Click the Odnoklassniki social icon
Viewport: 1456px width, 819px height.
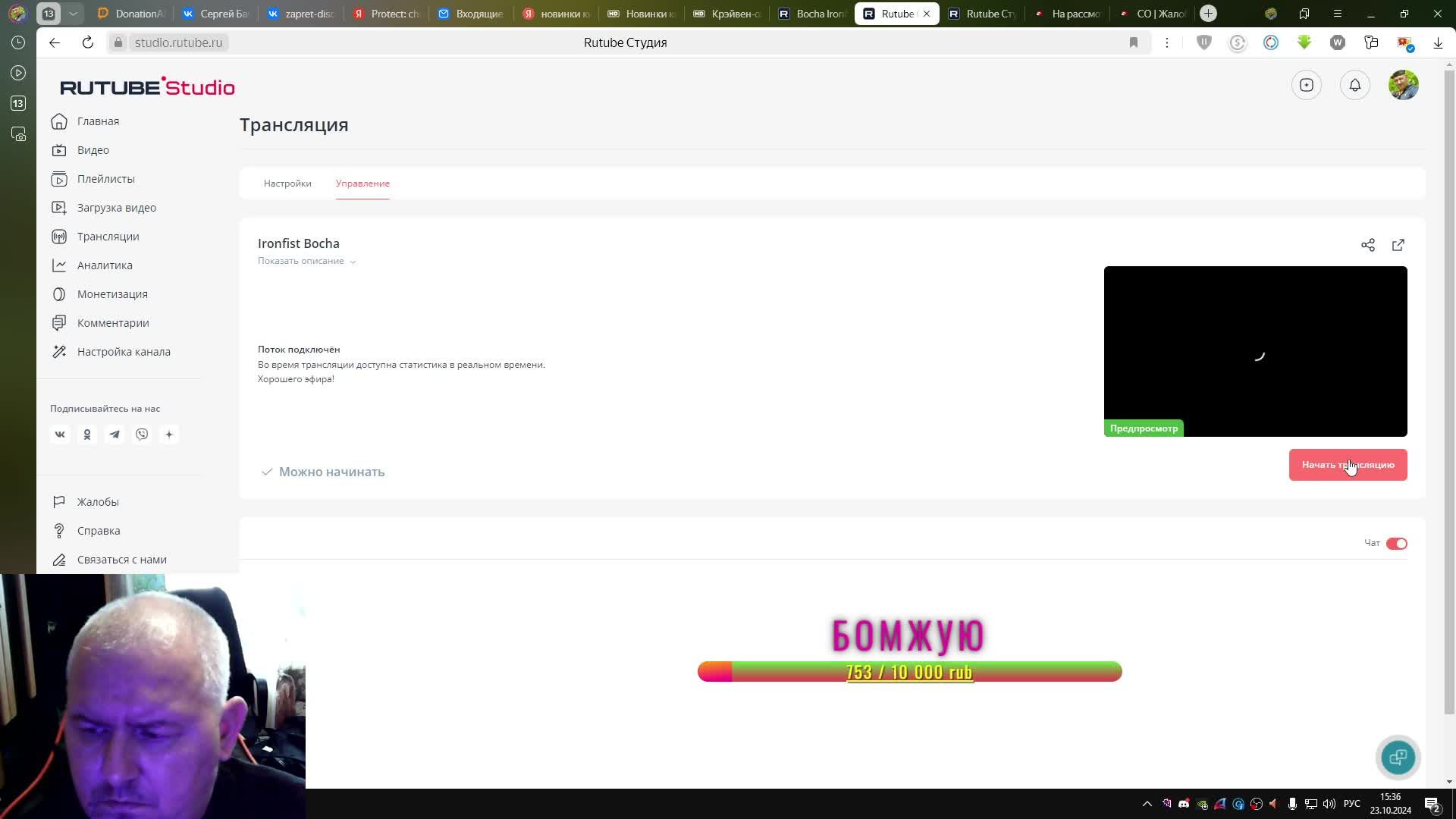point(87,435)
